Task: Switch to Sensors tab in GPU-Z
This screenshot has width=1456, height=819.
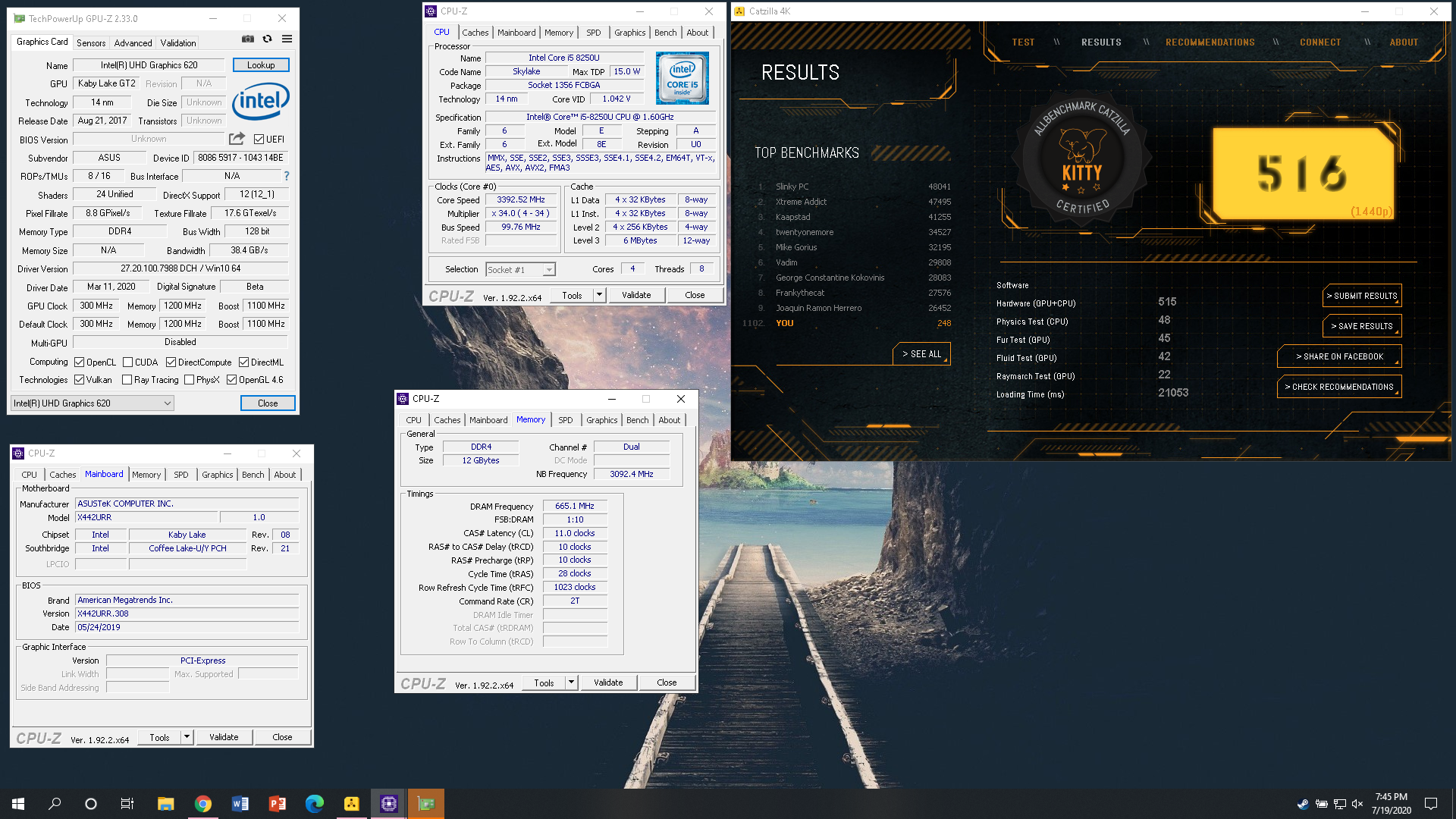Action: pos(91,43)
